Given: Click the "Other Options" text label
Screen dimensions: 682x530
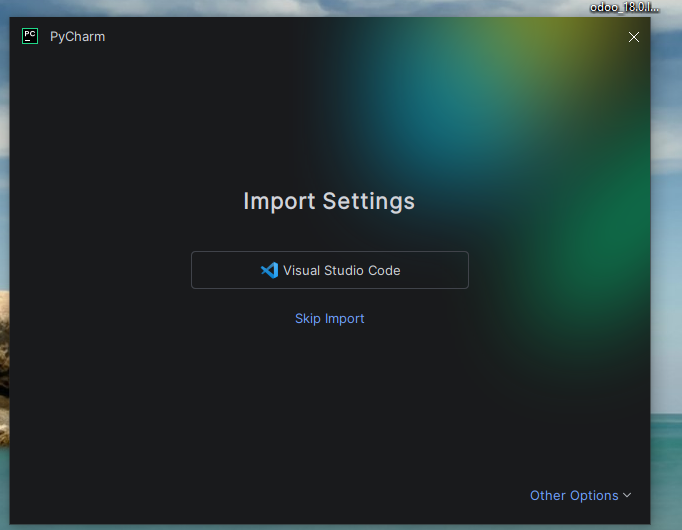Looking at the screenshot, I should pos(574,495).
